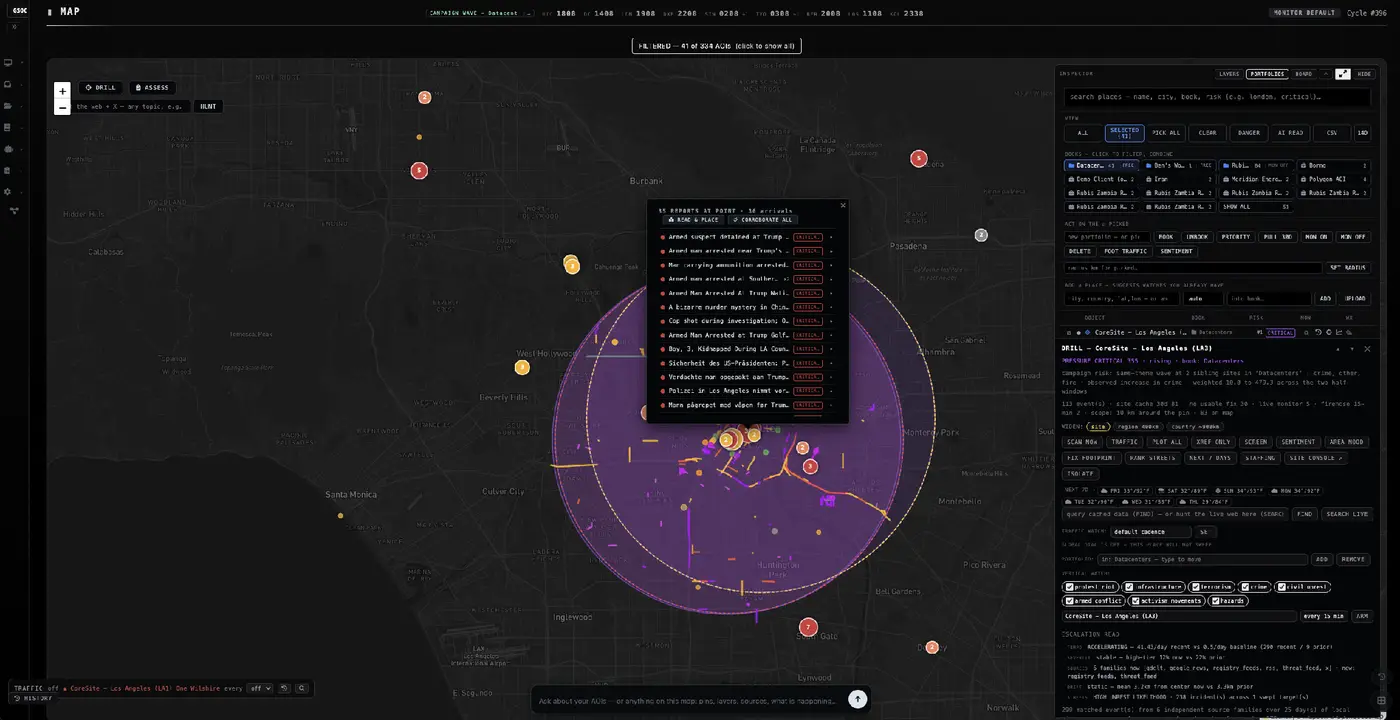Click the node-graph icon in the left sidebar

pyautogui.click(x=14, y=211)
